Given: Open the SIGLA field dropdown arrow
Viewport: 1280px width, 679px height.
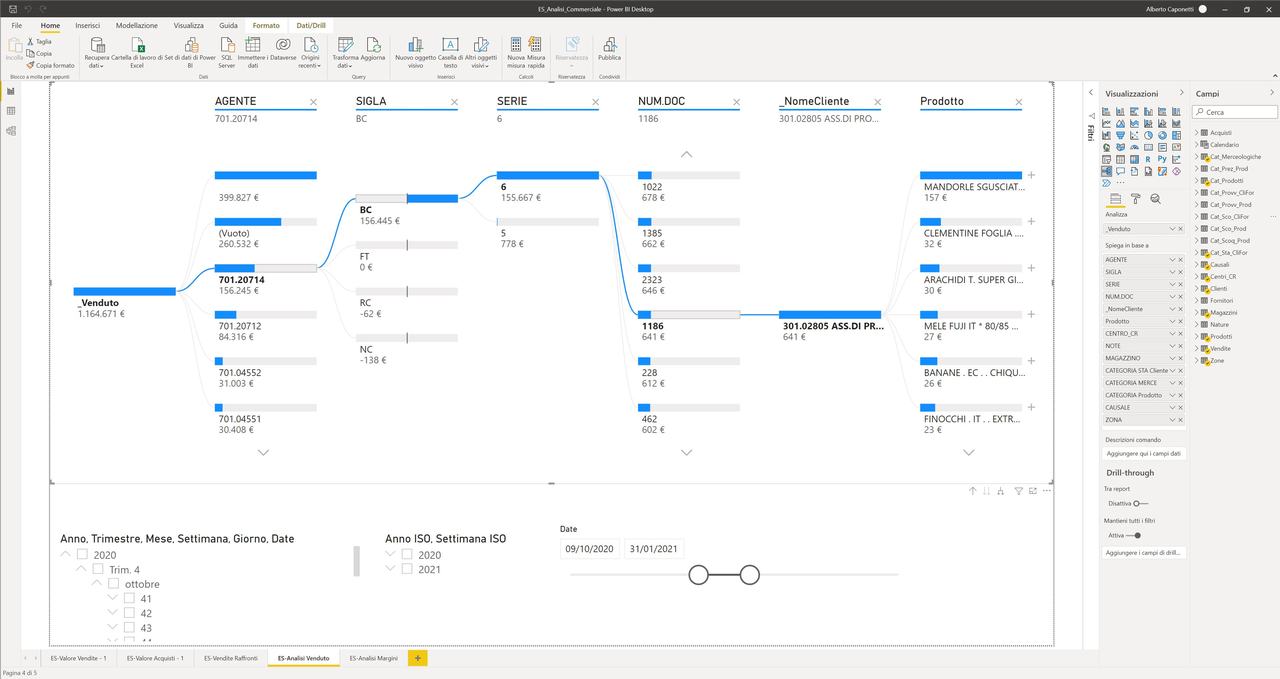Looking at the screenshot, I should tap(1172, 272).
